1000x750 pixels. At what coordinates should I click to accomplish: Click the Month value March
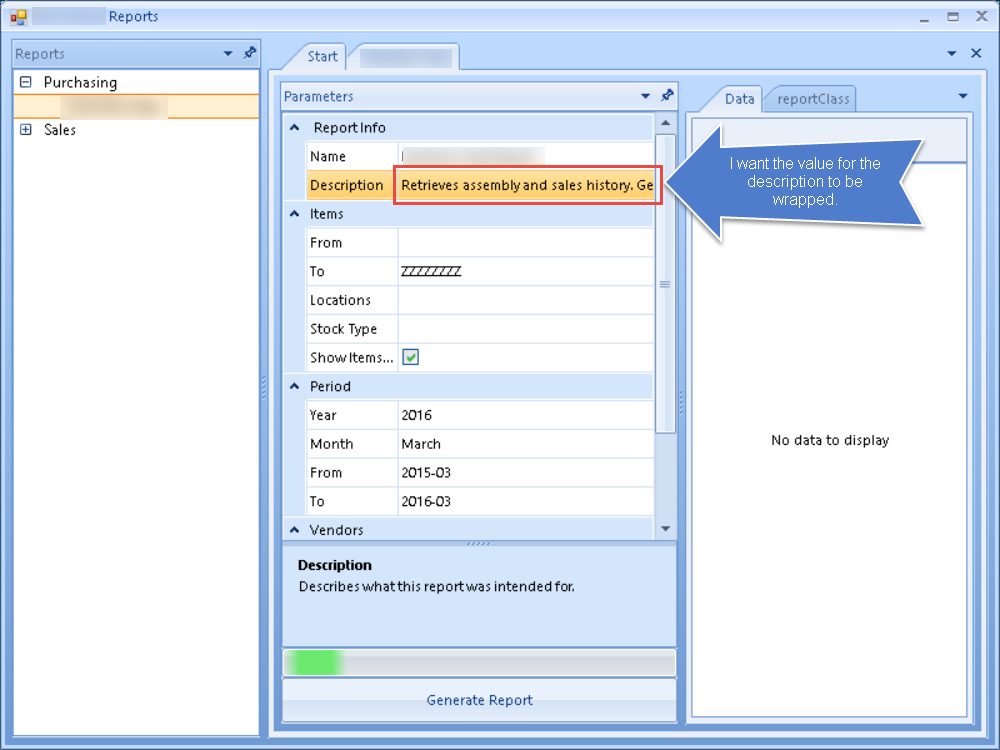pos(421,444)
